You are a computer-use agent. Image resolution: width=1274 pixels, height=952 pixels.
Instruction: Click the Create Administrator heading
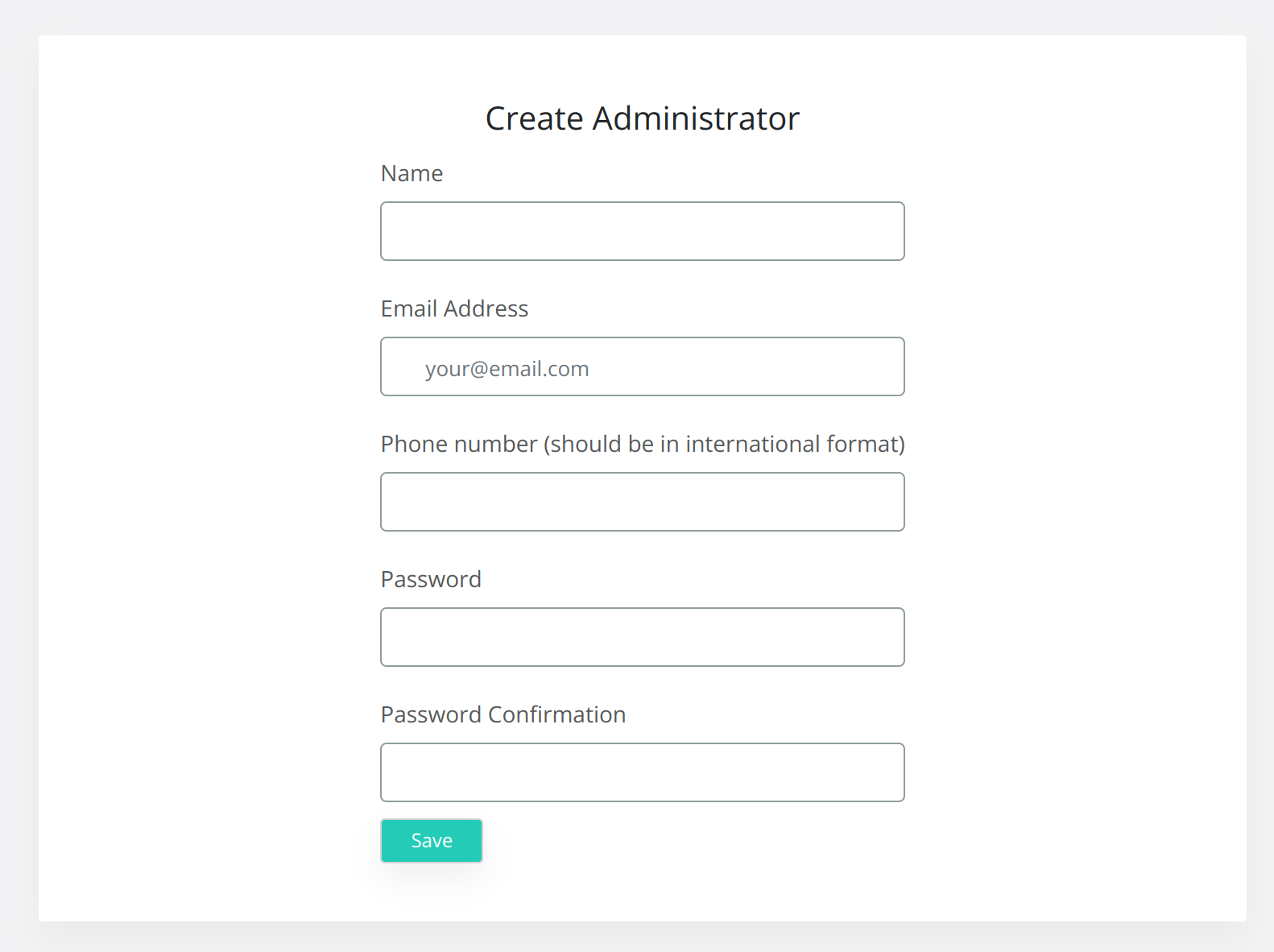coord(642,118)
